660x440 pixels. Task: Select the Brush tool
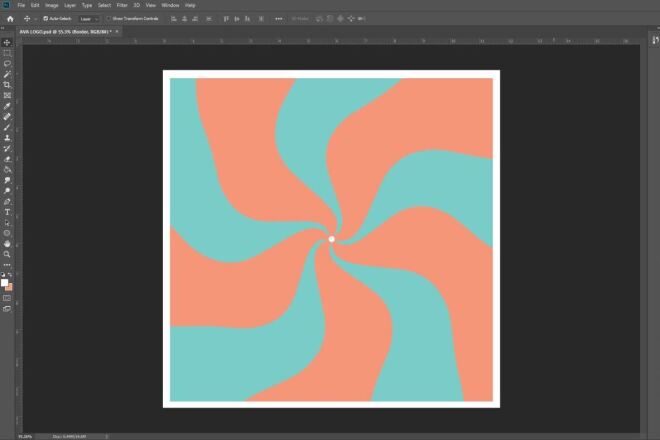(7, 127)
